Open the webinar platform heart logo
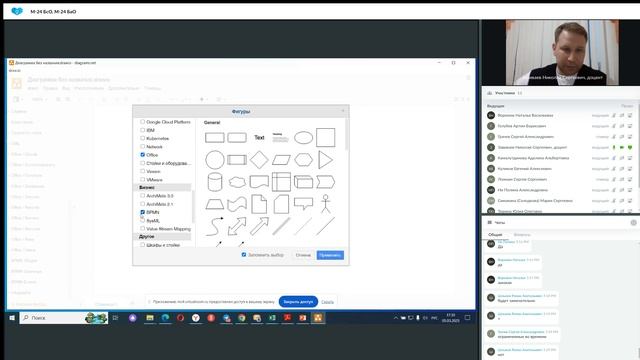 pos(17,11)
